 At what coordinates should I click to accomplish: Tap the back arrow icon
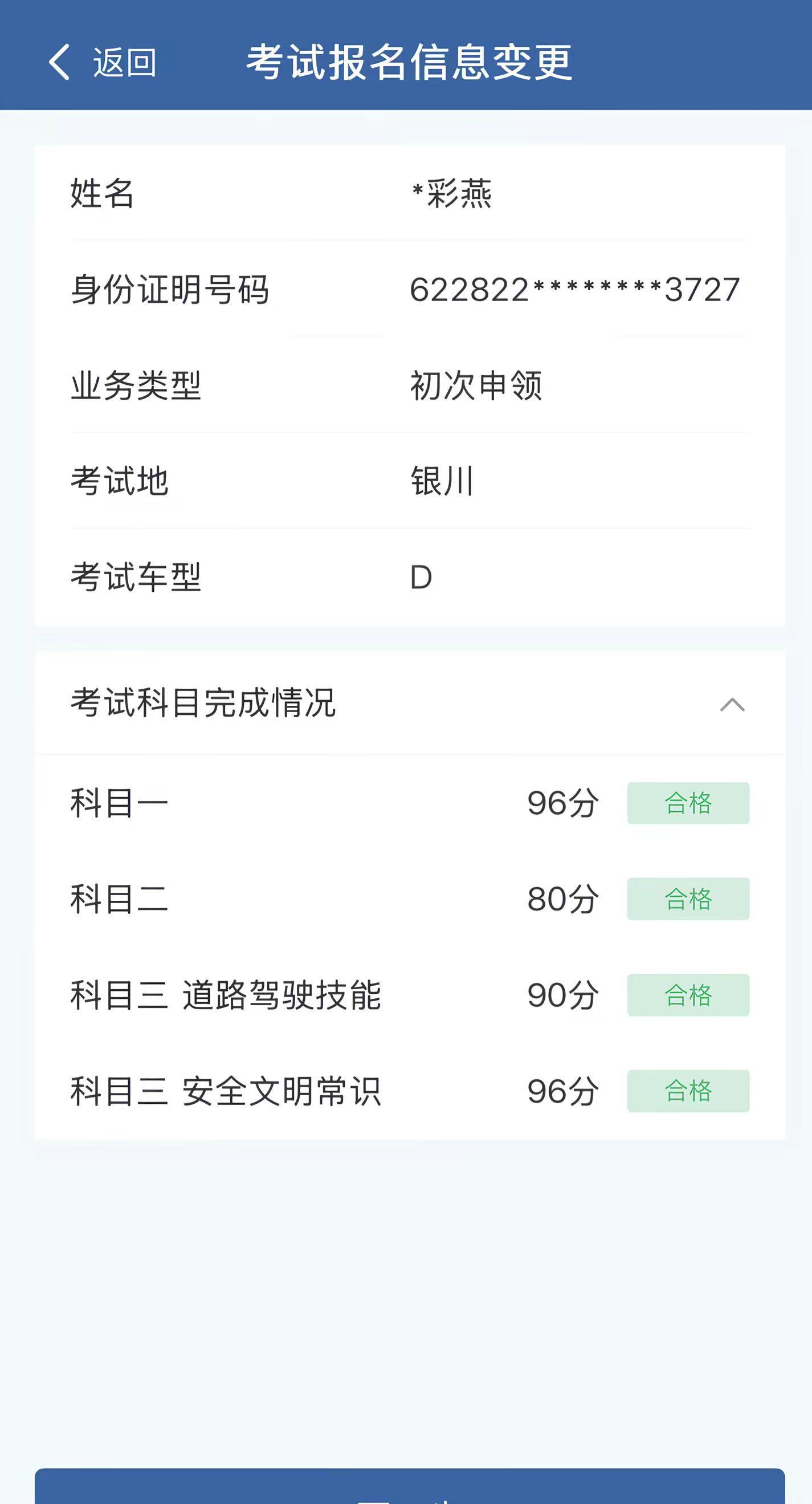[59, 62]
